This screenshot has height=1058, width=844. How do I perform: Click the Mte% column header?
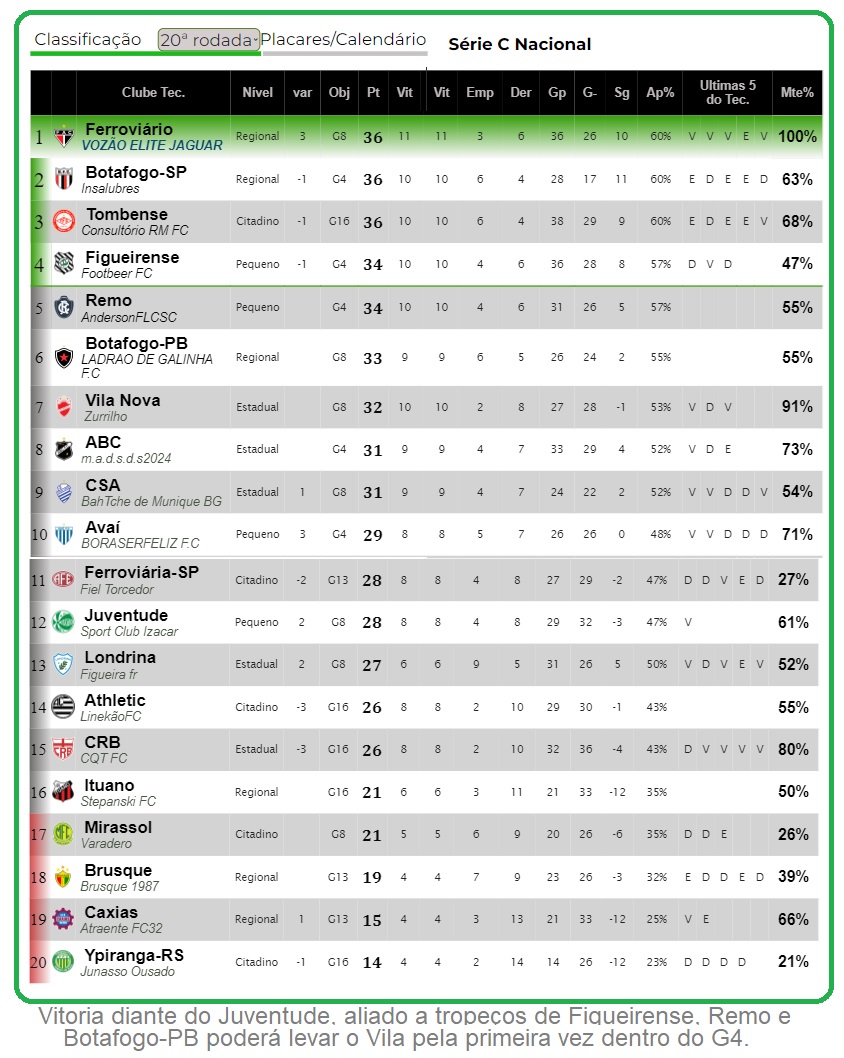point(797,93)
